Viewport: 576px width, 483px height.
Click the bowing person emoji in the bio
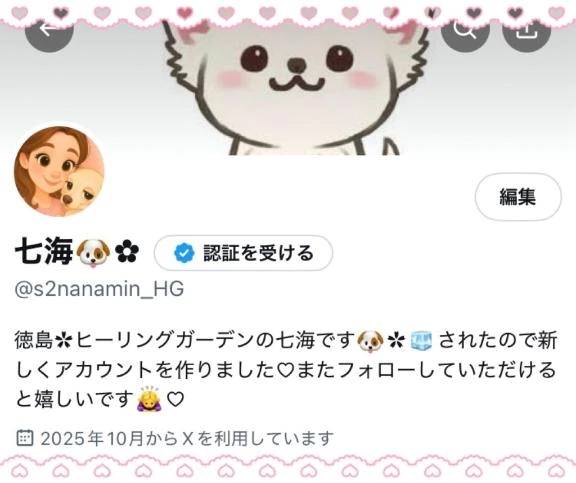(147, 399)
